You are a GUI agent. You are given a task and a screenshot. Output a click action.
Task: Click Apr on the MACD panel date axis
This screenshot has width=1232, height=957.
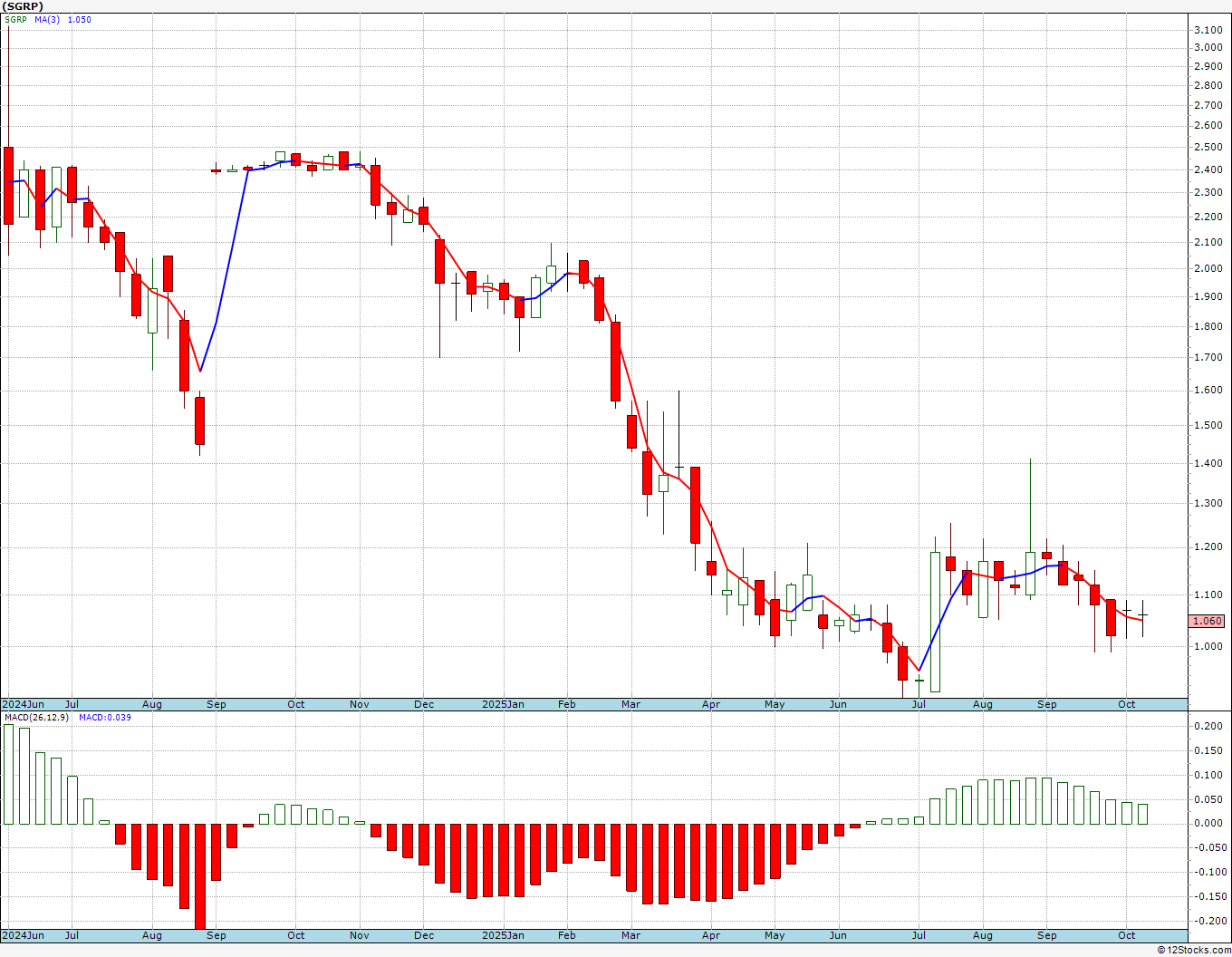(711, 935)
